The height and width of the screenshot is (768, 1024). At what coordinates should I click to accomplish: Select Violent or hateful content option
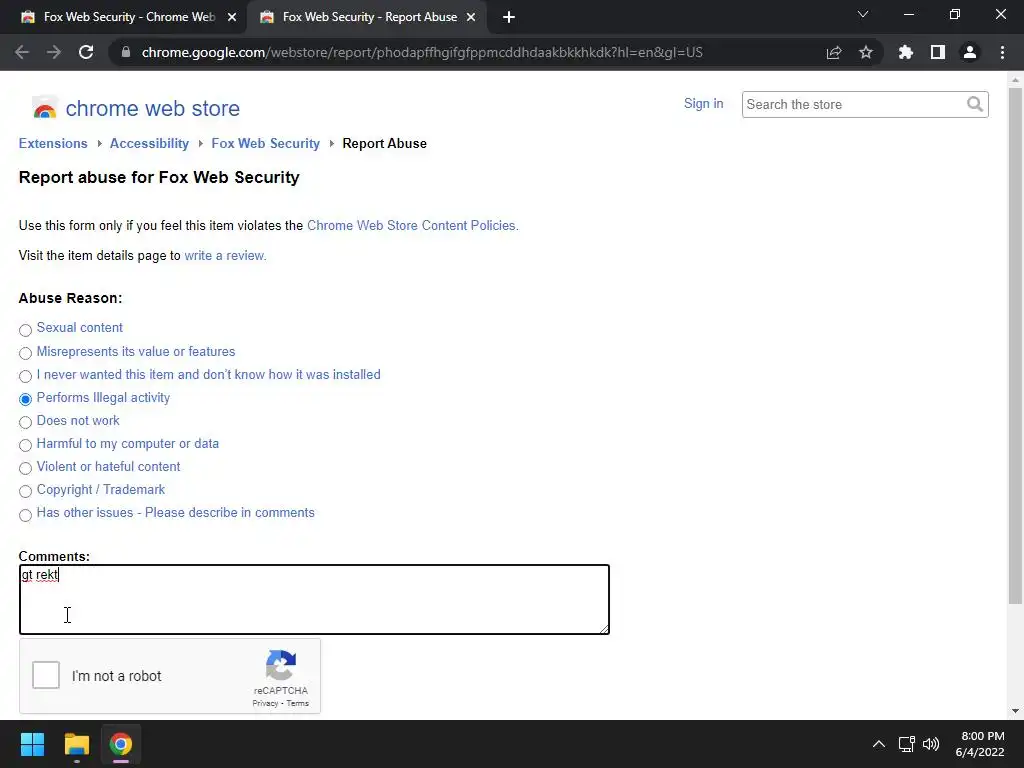coord(25,468)
